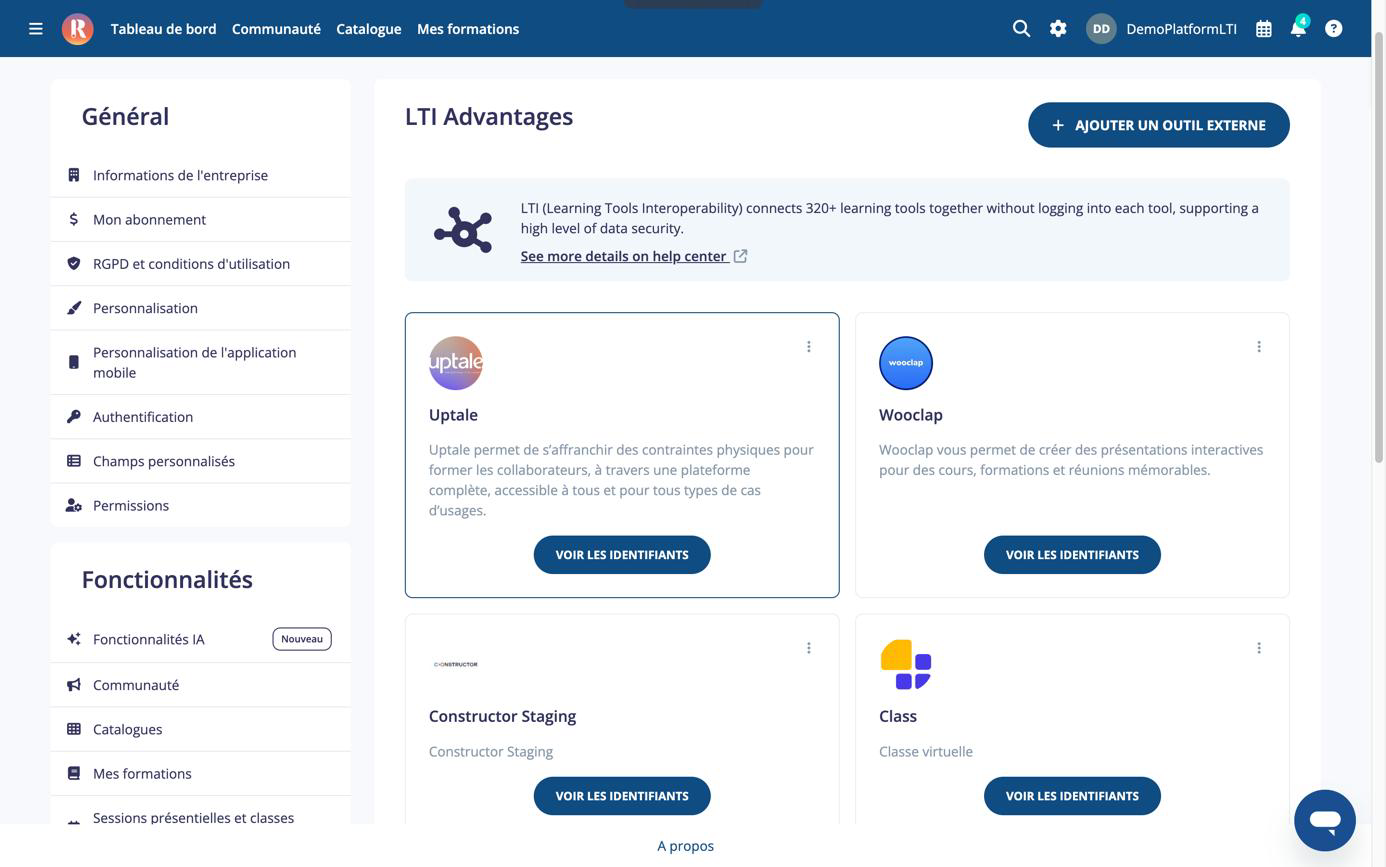Open Constructor Staging card options menu

click(809, 648)
